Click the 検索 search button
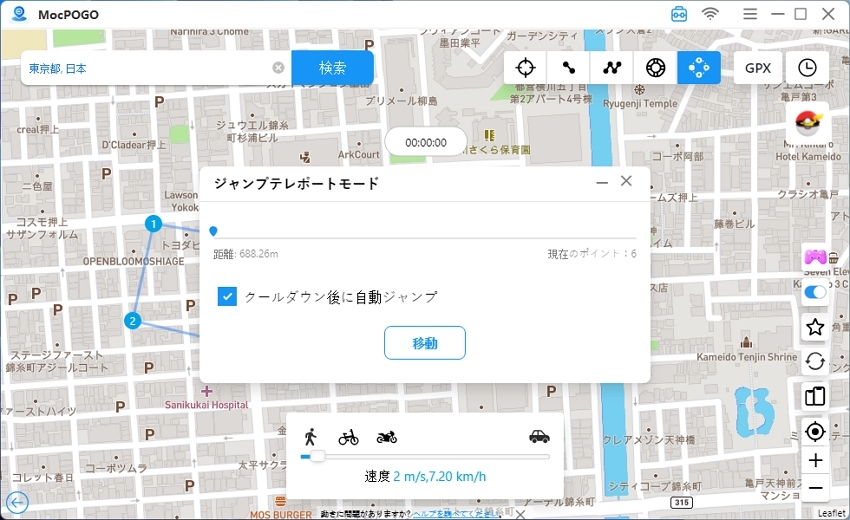Viewport: 850px width, 520px height. click(x=332, y=68)
